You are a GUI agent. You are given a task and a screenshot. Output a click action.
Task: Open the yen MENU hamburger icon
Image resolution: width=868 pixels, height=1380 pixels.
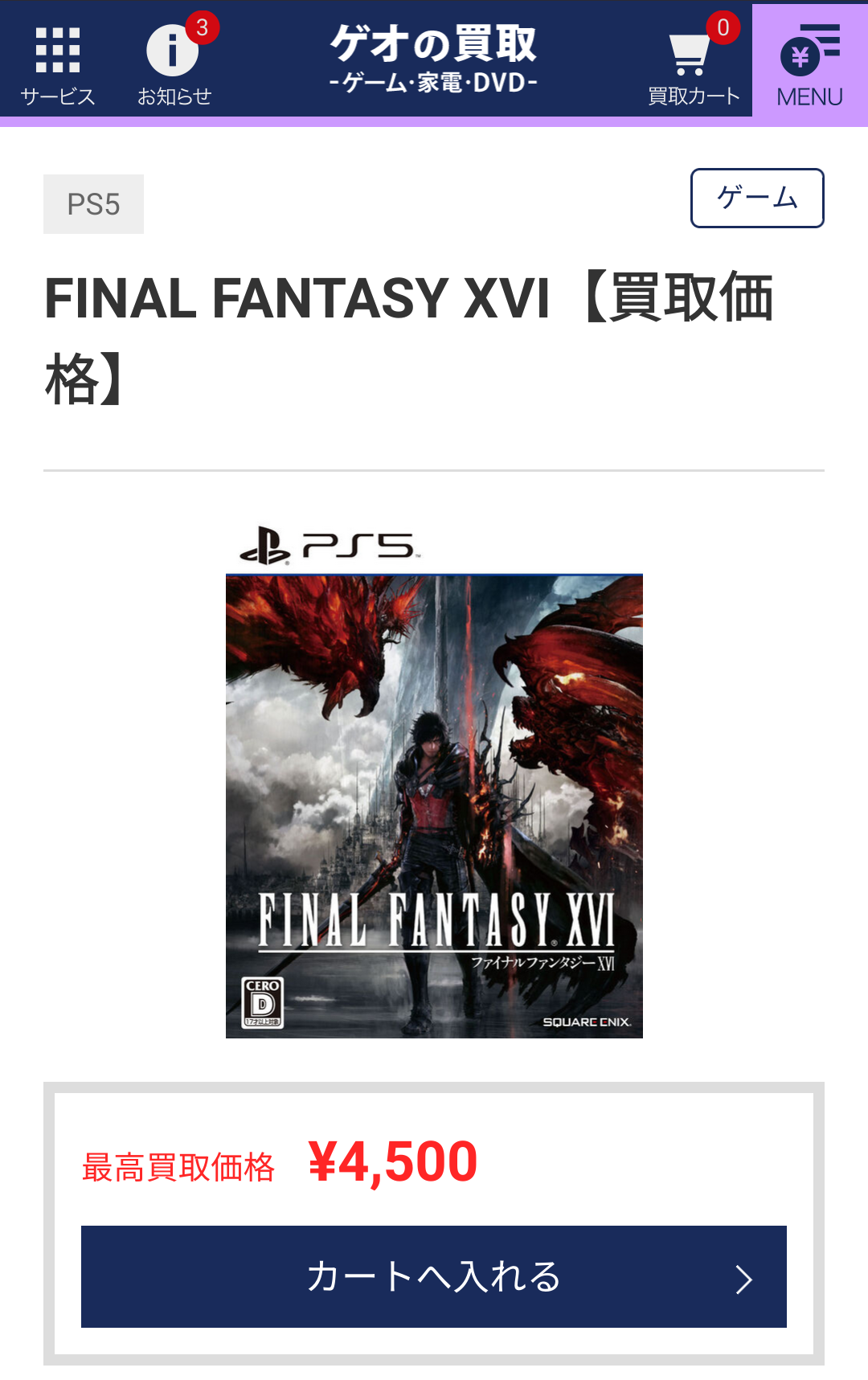[810, 50]
